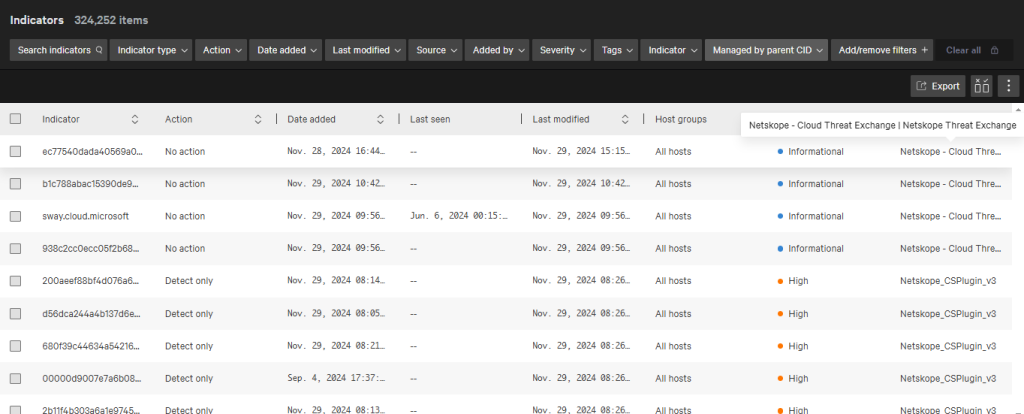1024x414 pixels.
Task: Open the Action filter dropdown
Action: pos(221,50)
